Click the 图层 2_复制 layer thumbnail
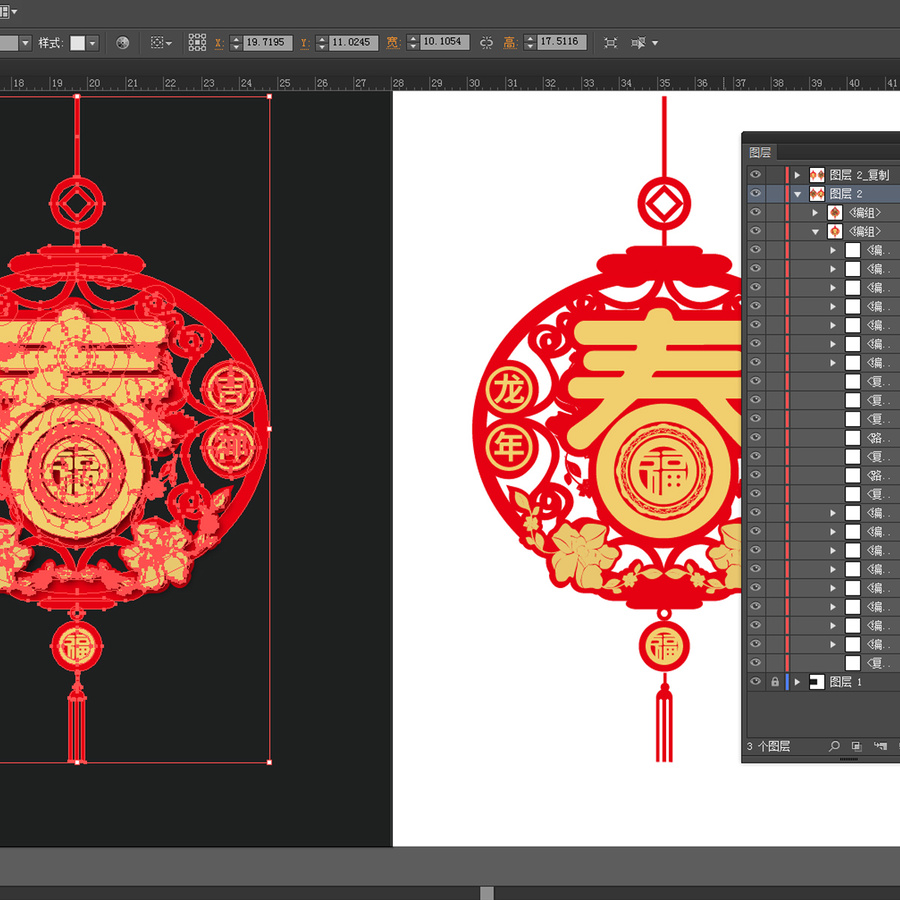900x900 pixels. coord(817,175)
